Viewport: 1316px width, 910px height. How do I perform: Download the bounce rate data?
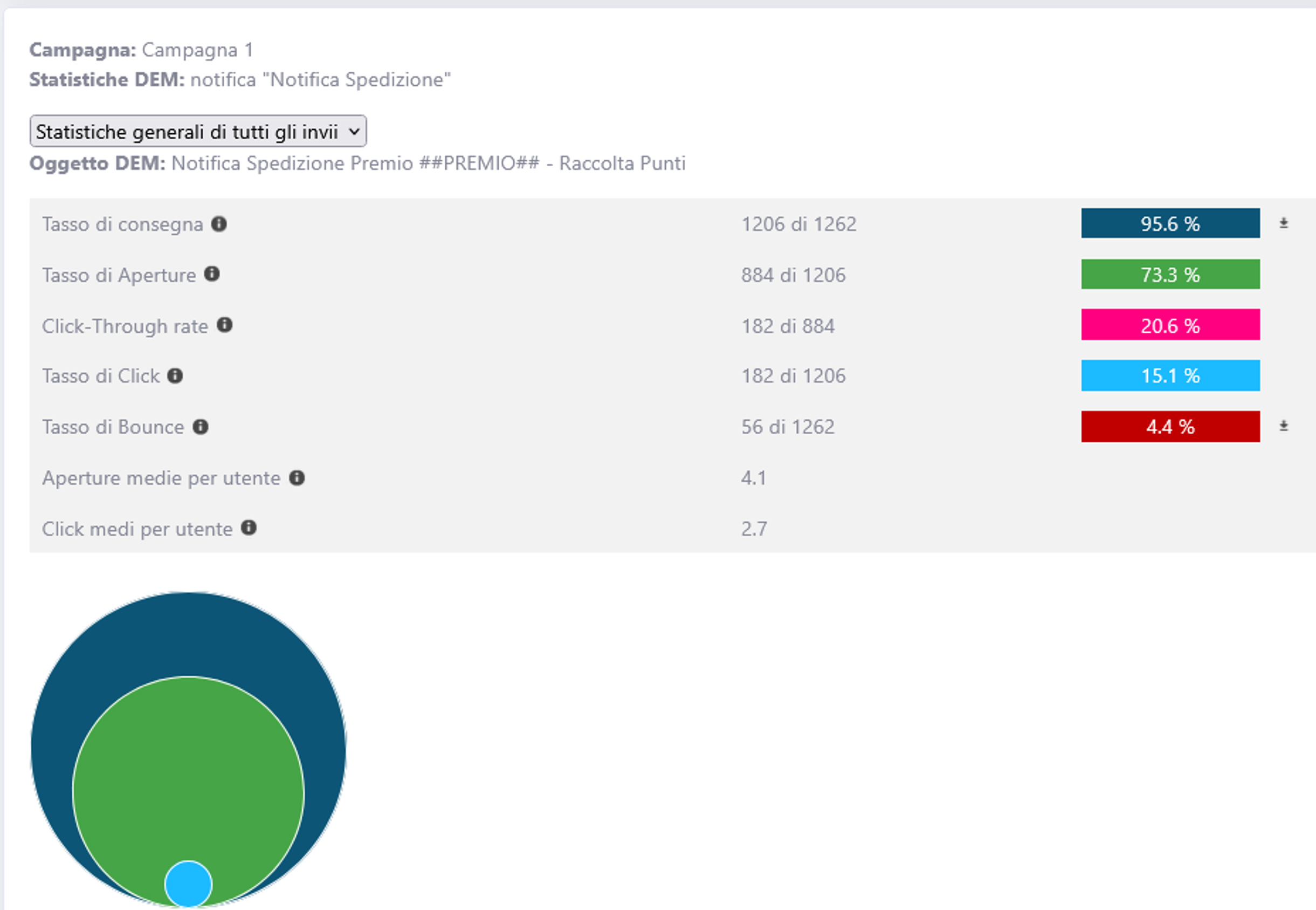point(1284,426)
